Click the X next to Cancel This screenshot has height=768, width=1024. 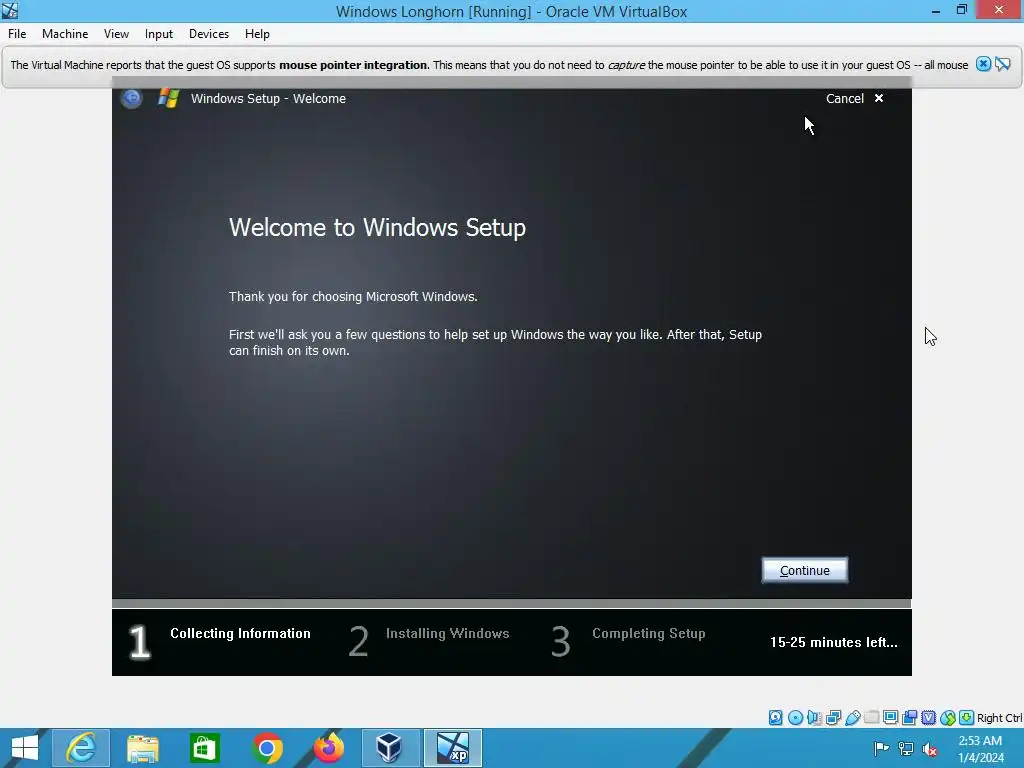tap(879, 98)
